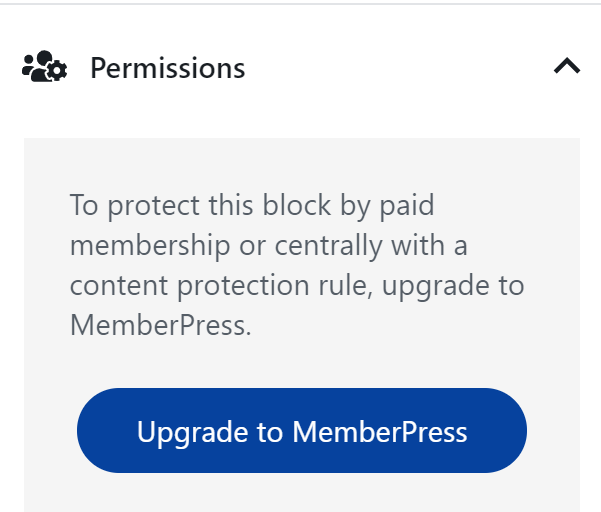The width and height of the screenshot is (601, 512).
Task: Click the Upgrade to MemberPress button
Action: [x=302, y=430]
